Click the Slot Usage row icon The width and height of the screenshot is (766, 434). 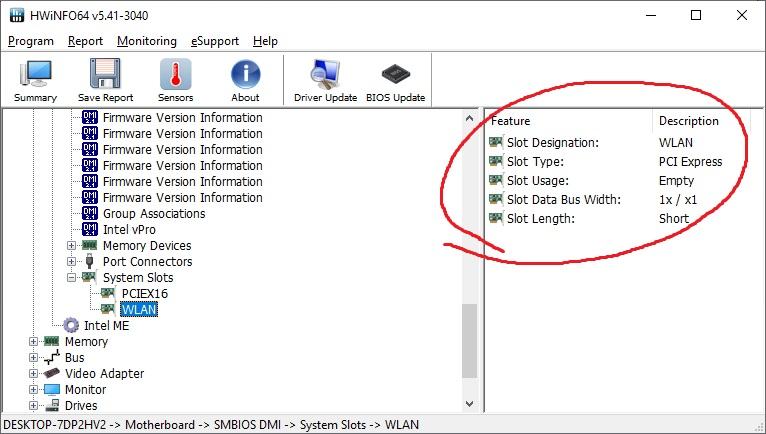click(496, 180)
